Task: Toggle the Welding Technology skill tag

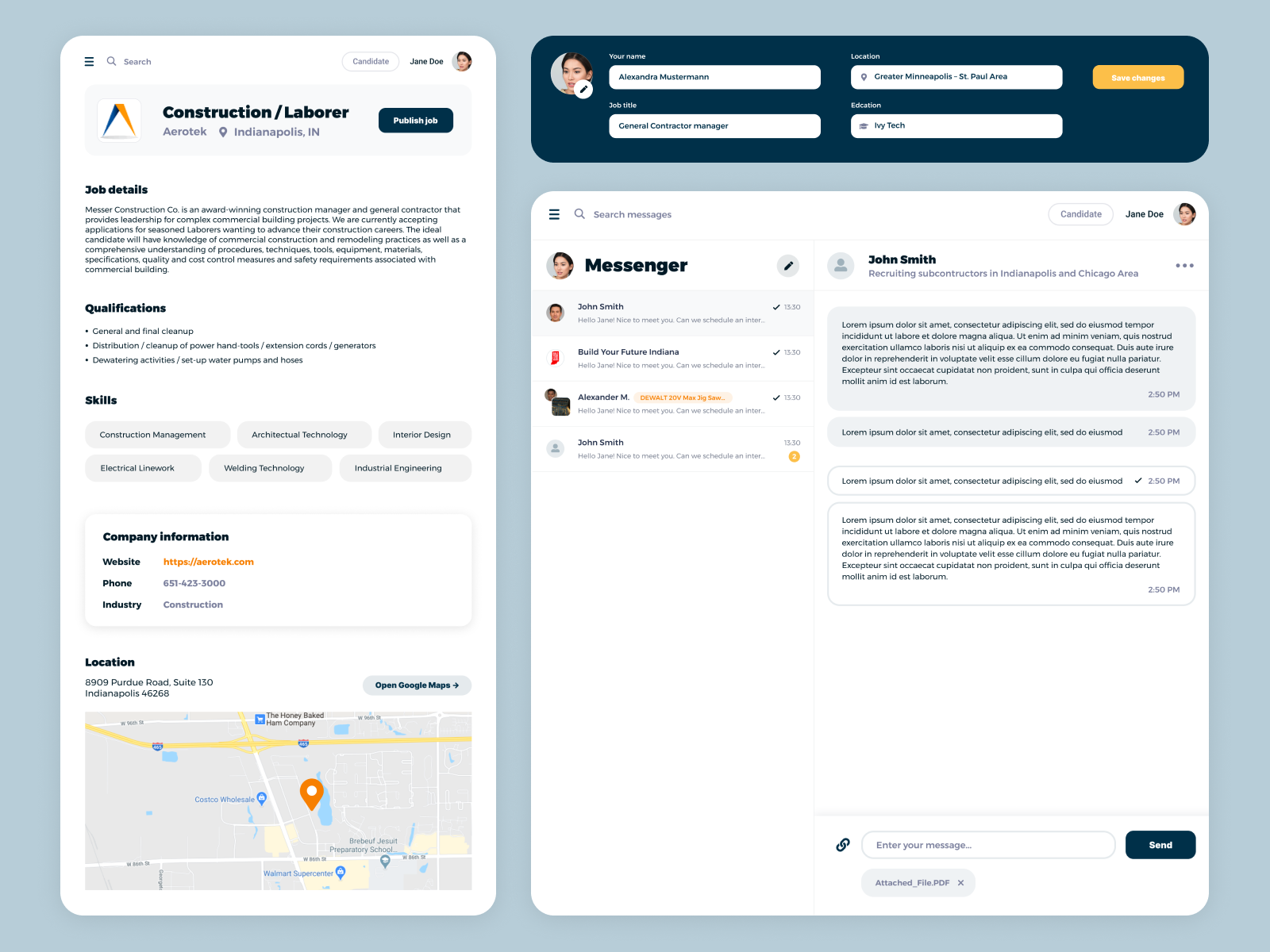Action: [x=270, y=468]
